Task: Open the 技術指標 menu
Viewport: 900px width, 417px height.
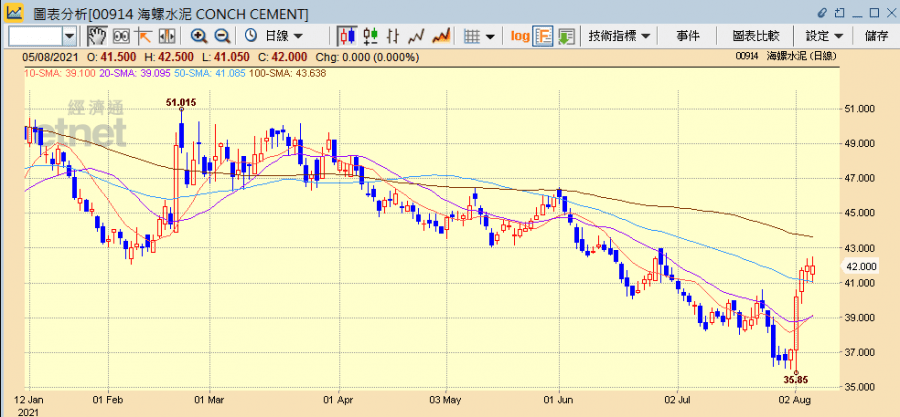Action: (620, 36)
